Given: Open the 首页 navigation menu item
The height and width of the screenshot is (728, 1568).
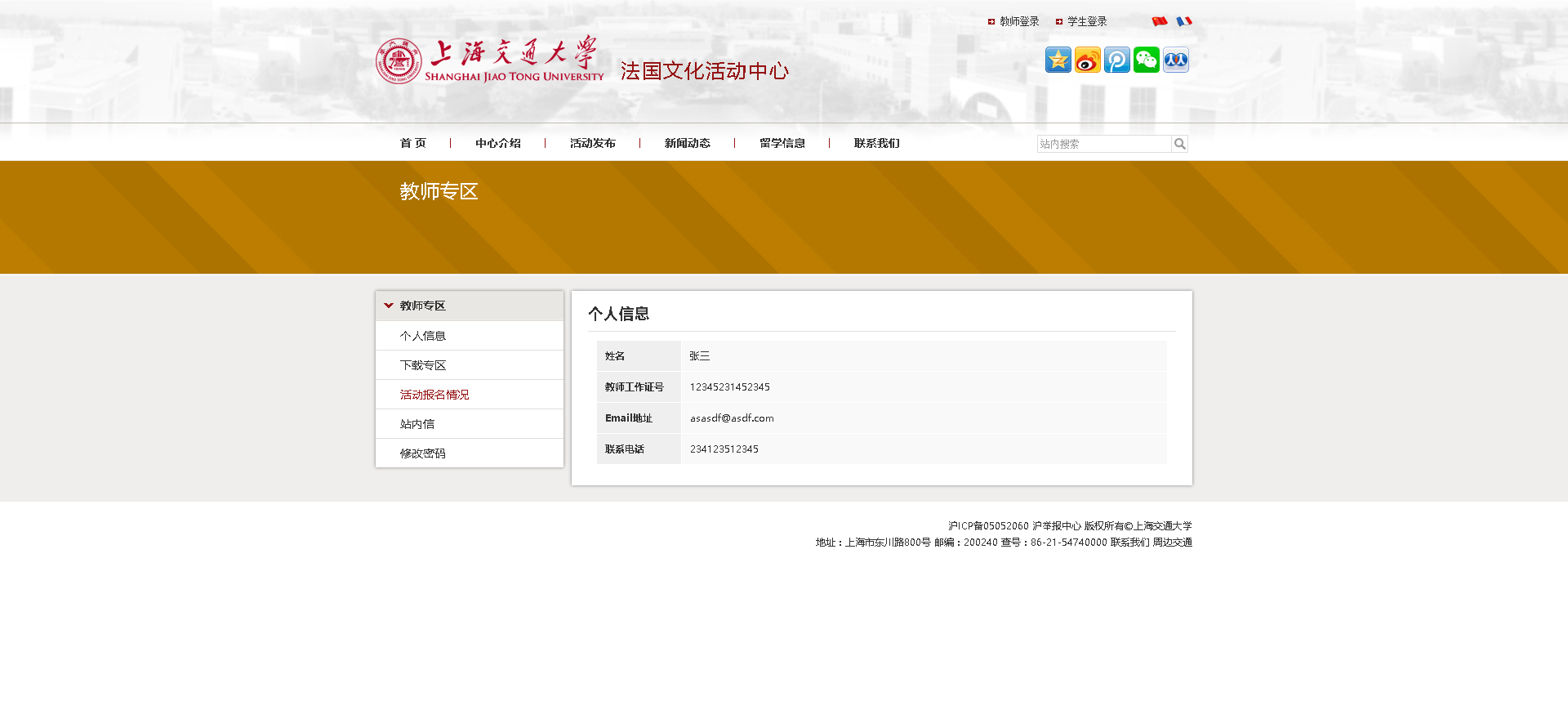Looking at the screenshot, I should [412, 143].
